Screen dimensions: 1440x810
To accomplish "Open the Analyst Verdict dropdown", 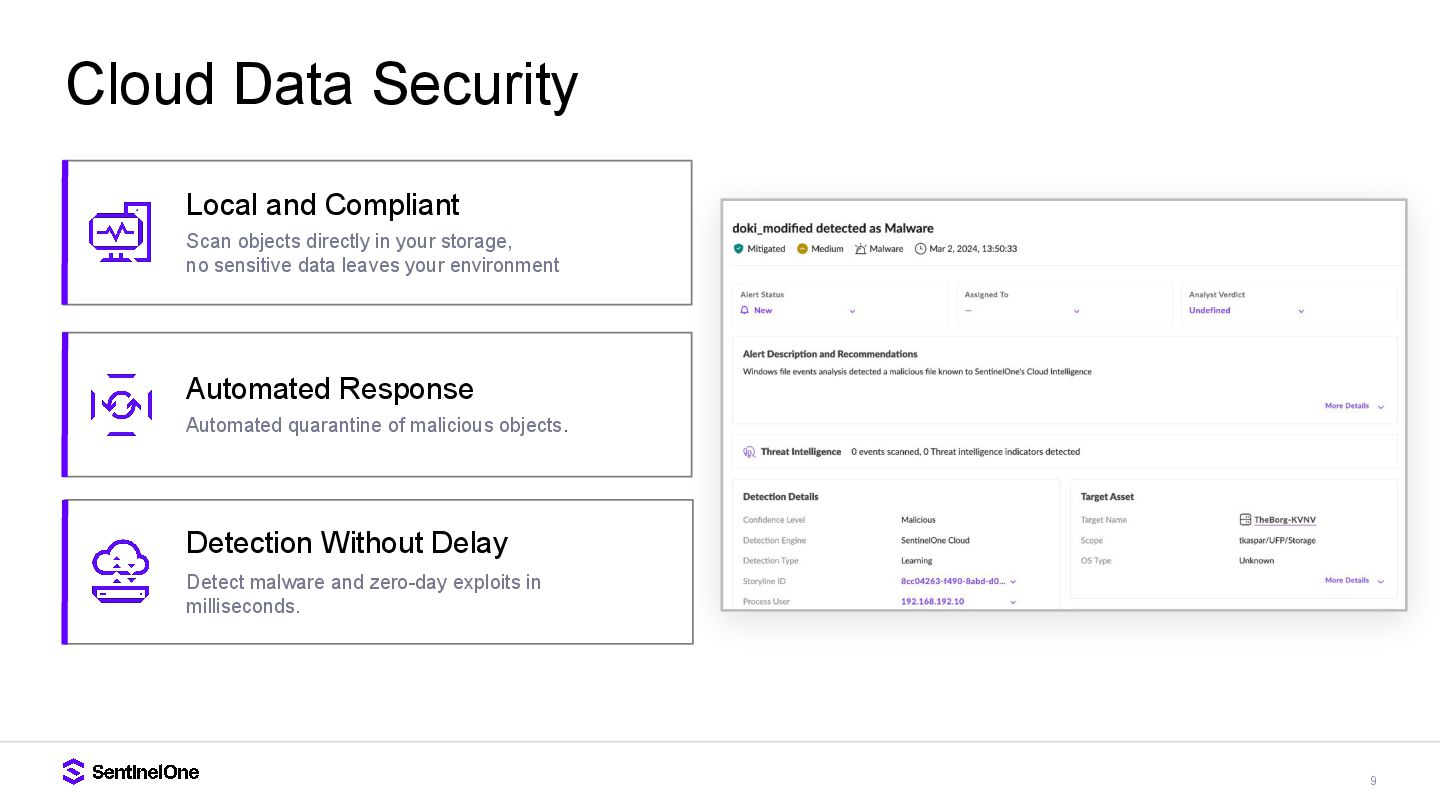I will [1301, 311].
